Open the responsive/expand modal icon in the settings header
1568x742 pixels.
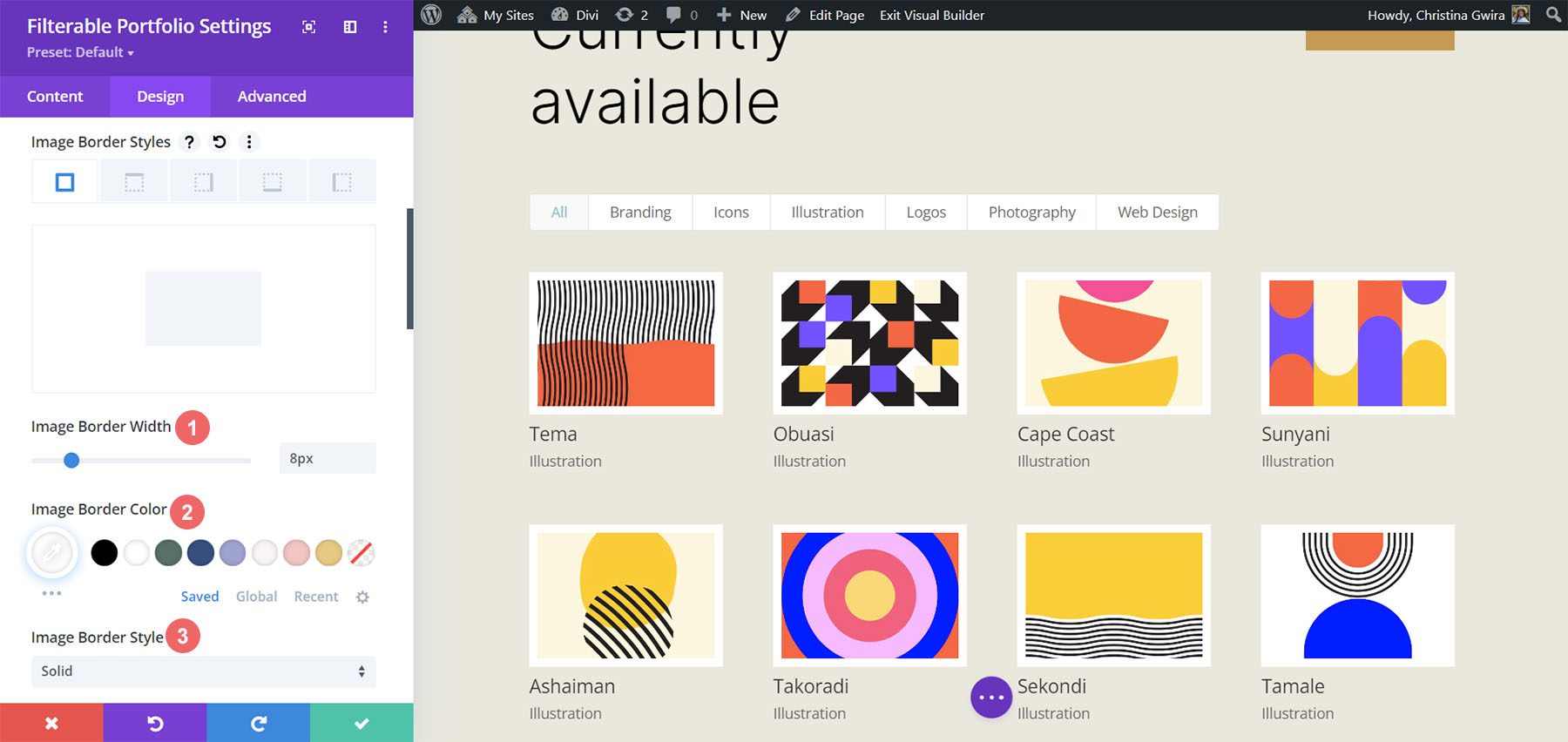(x=308, y=27)
